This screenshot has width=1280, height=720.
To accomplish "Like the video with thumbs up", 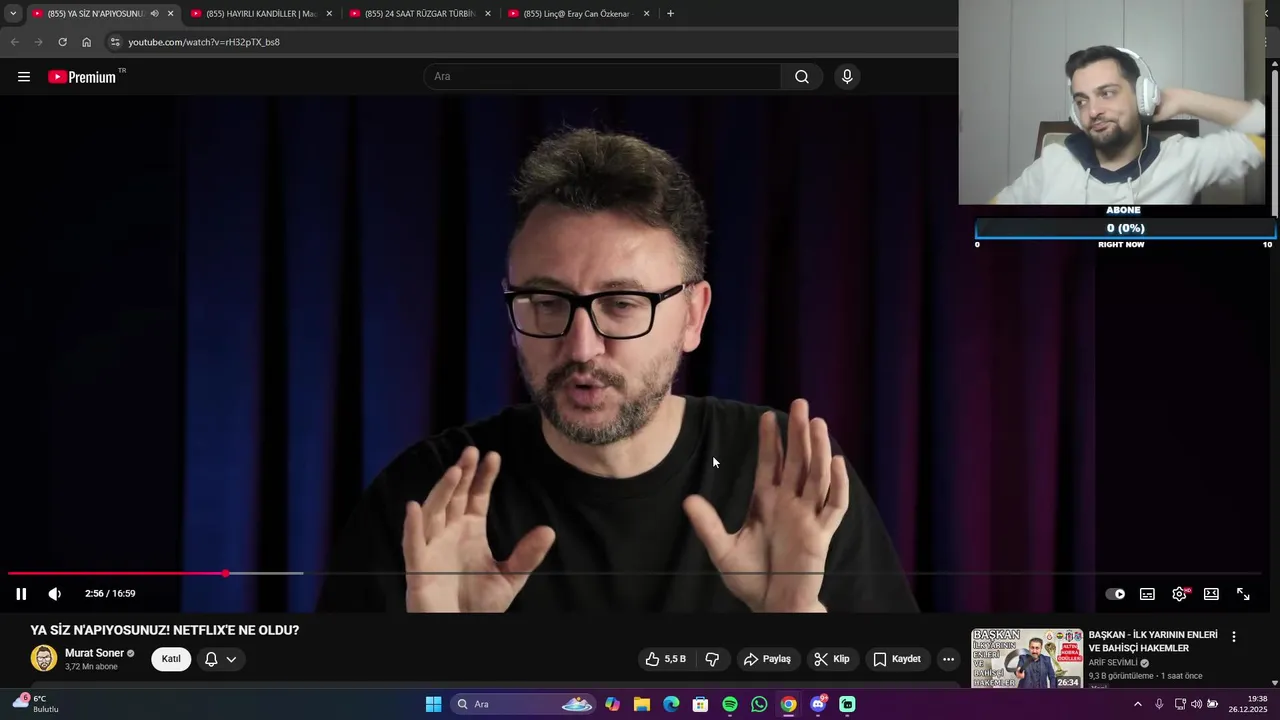I will pyautogui.click(x=666, y=659).
